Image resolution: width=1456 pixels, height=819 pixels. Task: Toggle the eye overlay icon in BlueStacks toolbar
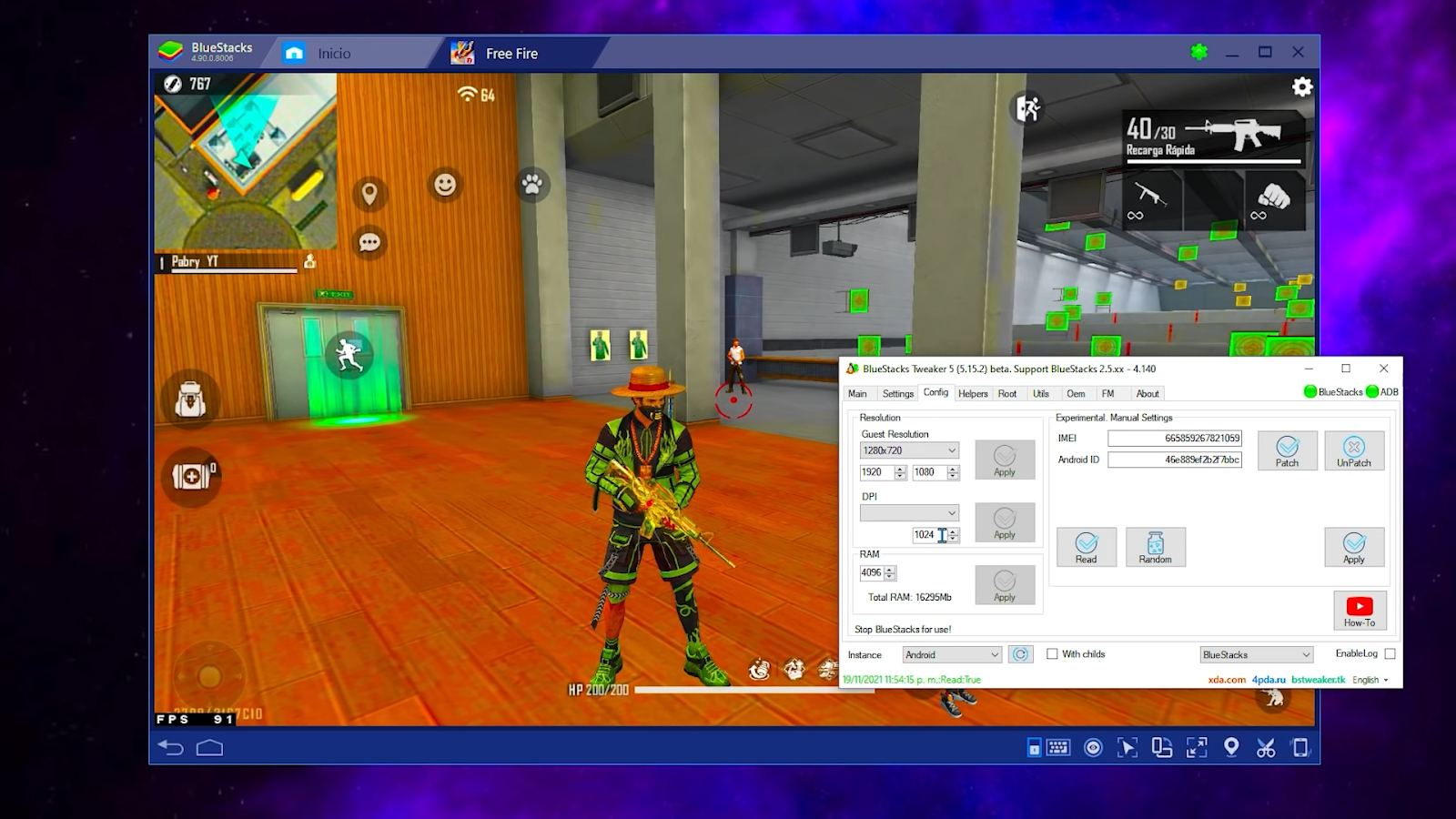click(x=1094, y=748)
